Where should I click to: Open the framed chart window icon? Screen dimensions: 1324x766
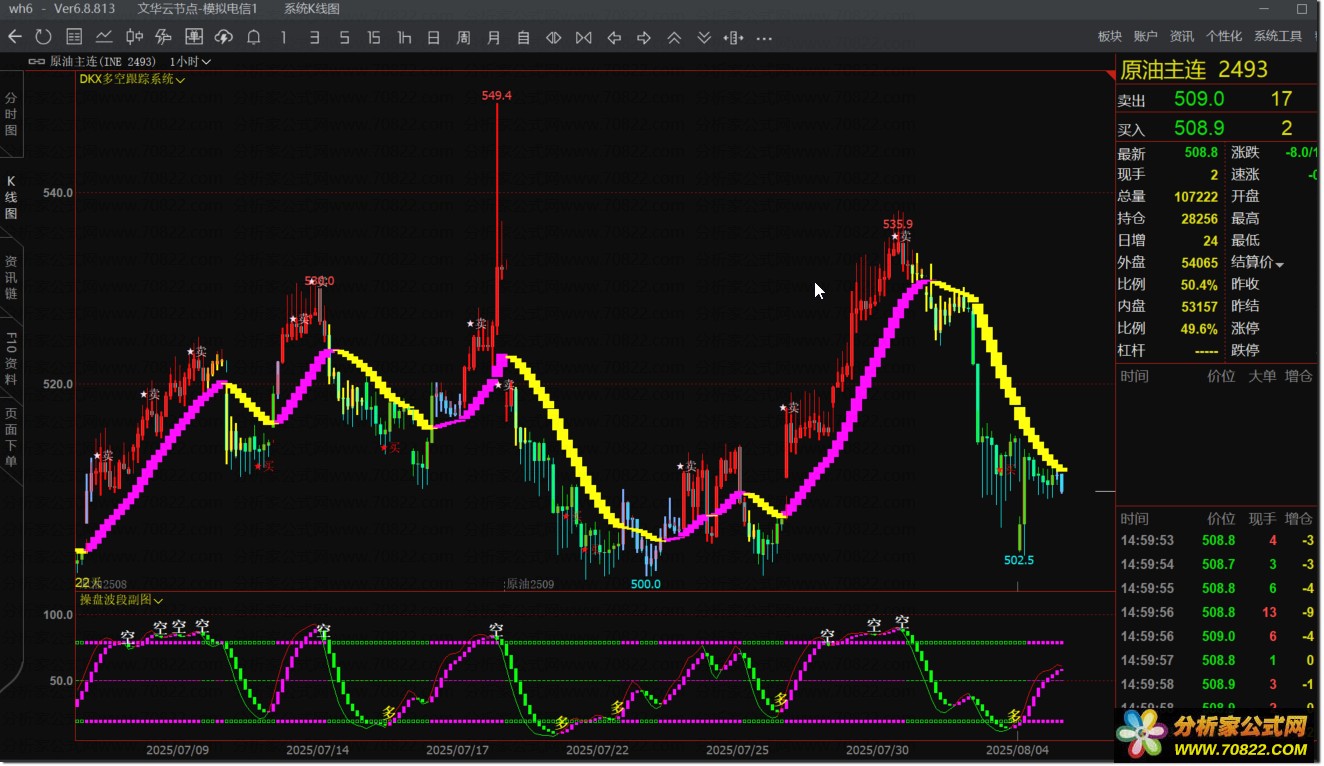[194, 37]
